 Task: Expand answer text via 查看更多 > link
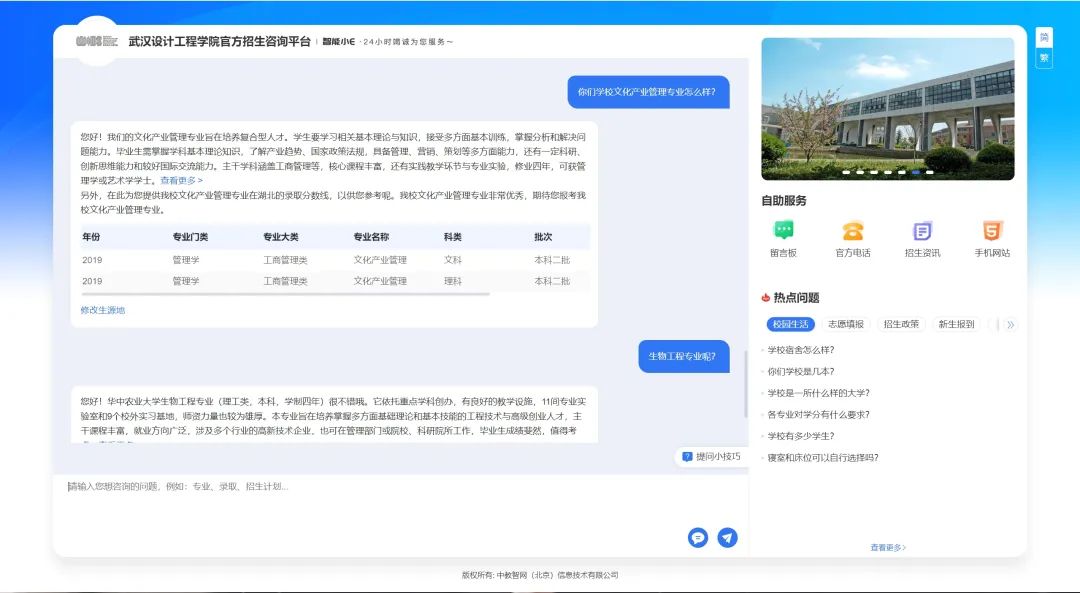pyautogui.click(x=181, y=181)
